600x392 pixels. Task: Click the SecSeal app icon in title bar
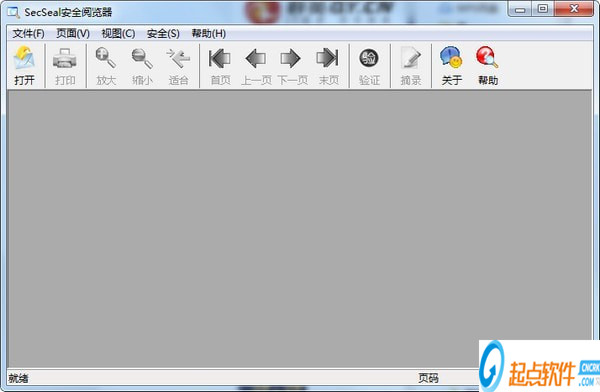(x=14, y=12)
